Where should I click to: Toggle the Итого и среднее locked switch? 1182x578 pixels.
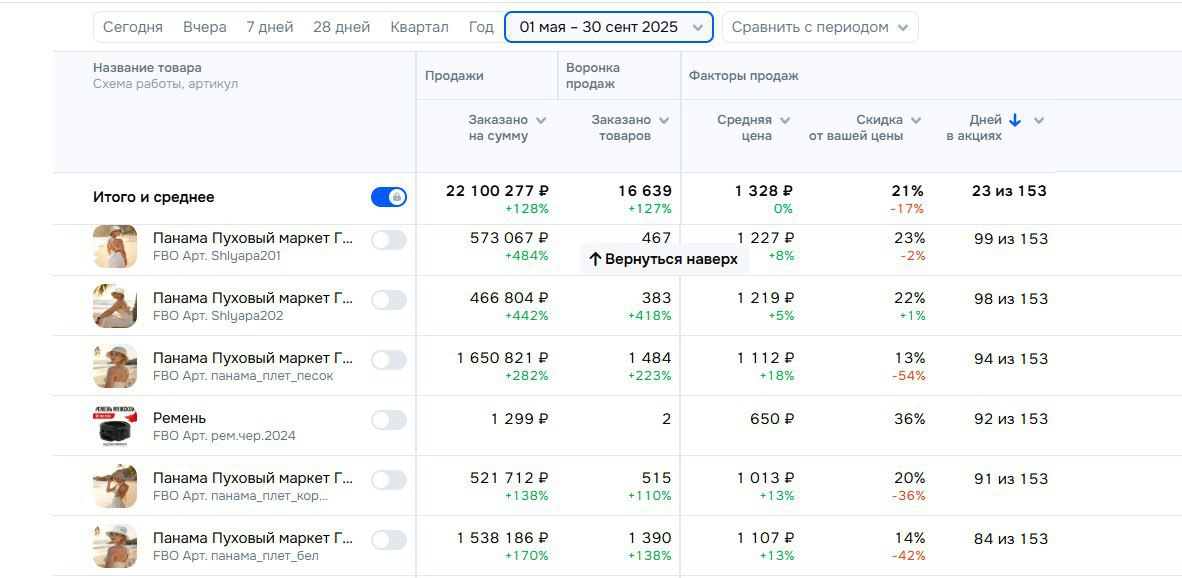[388, 197]
